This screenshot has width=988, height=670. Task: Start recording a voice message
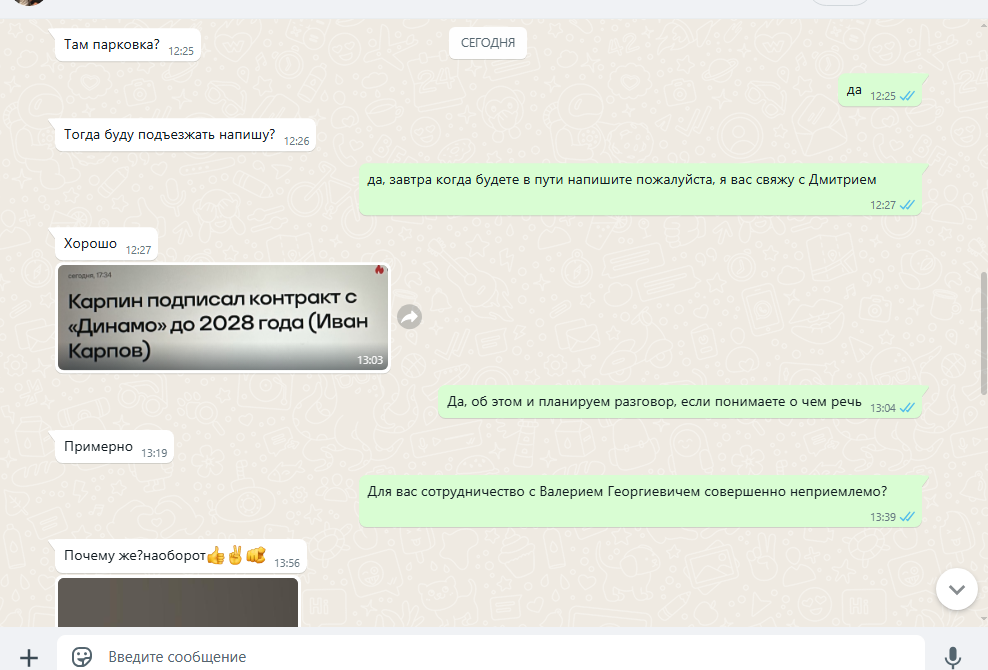click(952, 657)
